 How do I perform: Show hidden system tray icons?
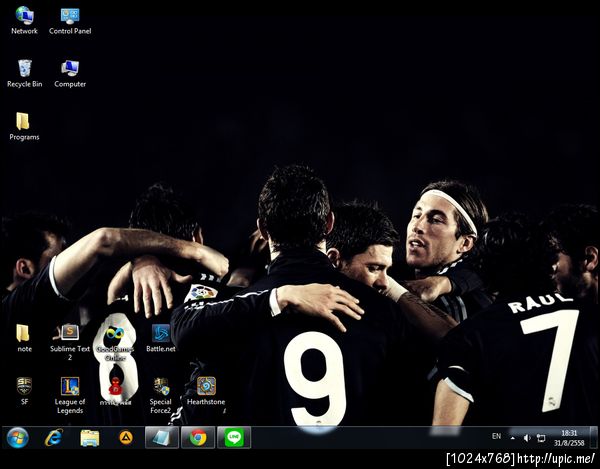coord(512,438)
